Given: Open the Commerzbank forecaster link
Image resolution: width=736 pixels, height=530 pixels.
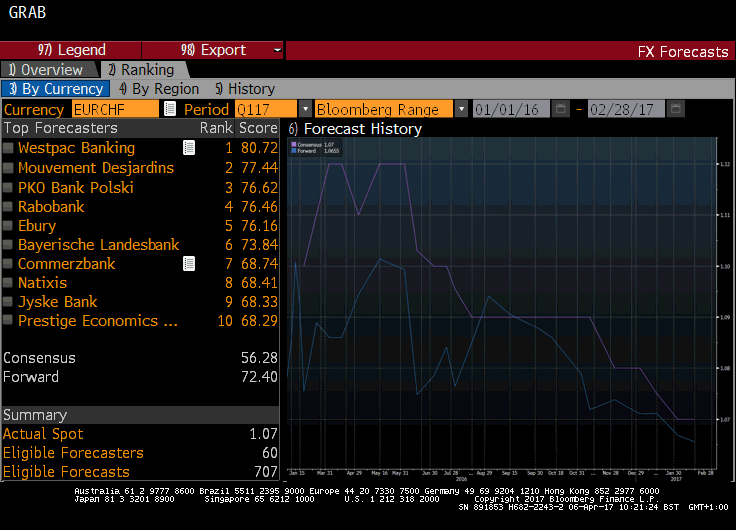Looking at the screenshot, I should point(67,264).
